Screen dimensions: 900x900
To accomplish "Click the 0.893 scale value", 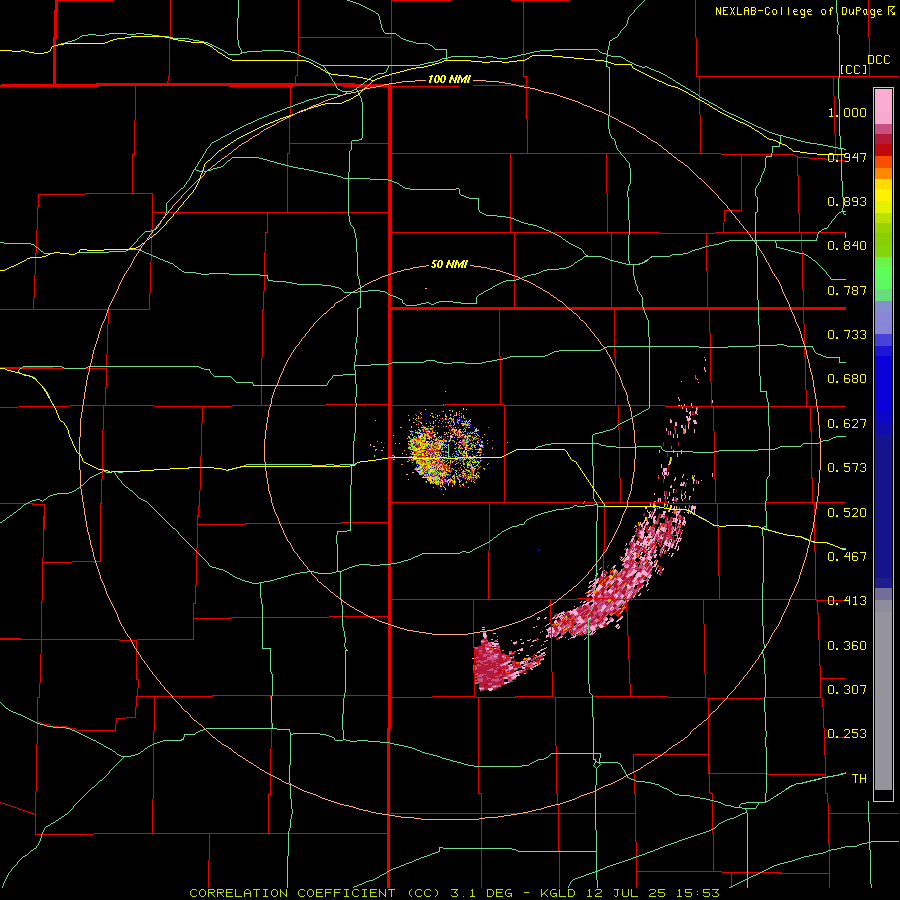I will (x=847, y=201).
